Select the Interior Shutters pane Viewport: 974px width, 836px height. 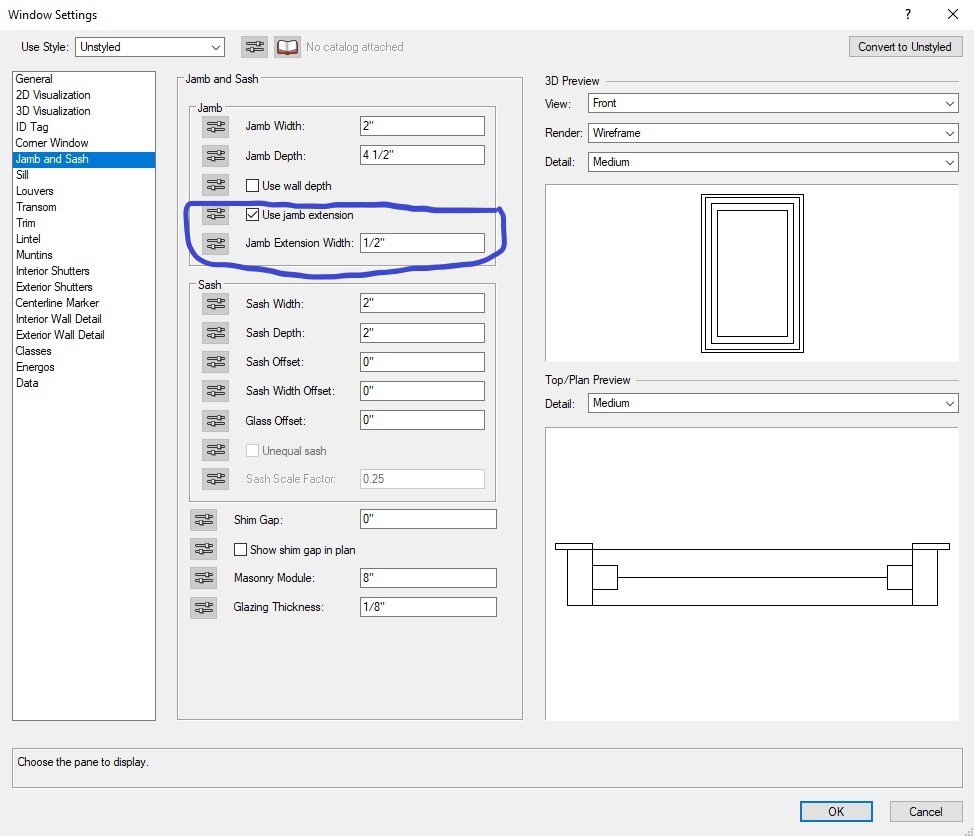pyautogui.click(x=52, y=271)
